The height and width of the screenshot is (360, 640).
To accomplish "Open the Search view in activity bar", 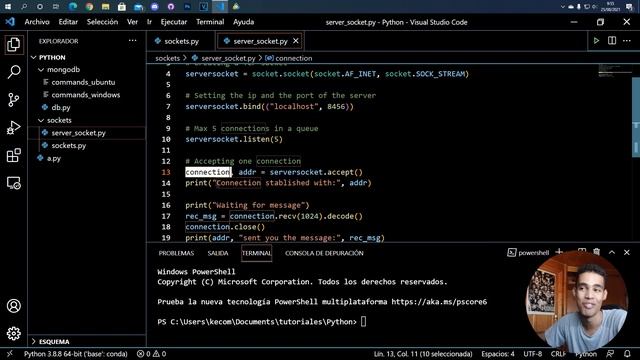I will click(13, 72).
